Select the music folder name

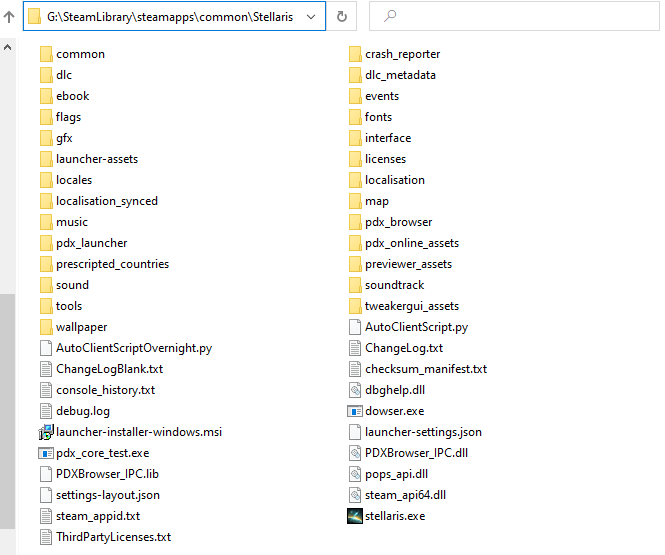coord(72,222)
